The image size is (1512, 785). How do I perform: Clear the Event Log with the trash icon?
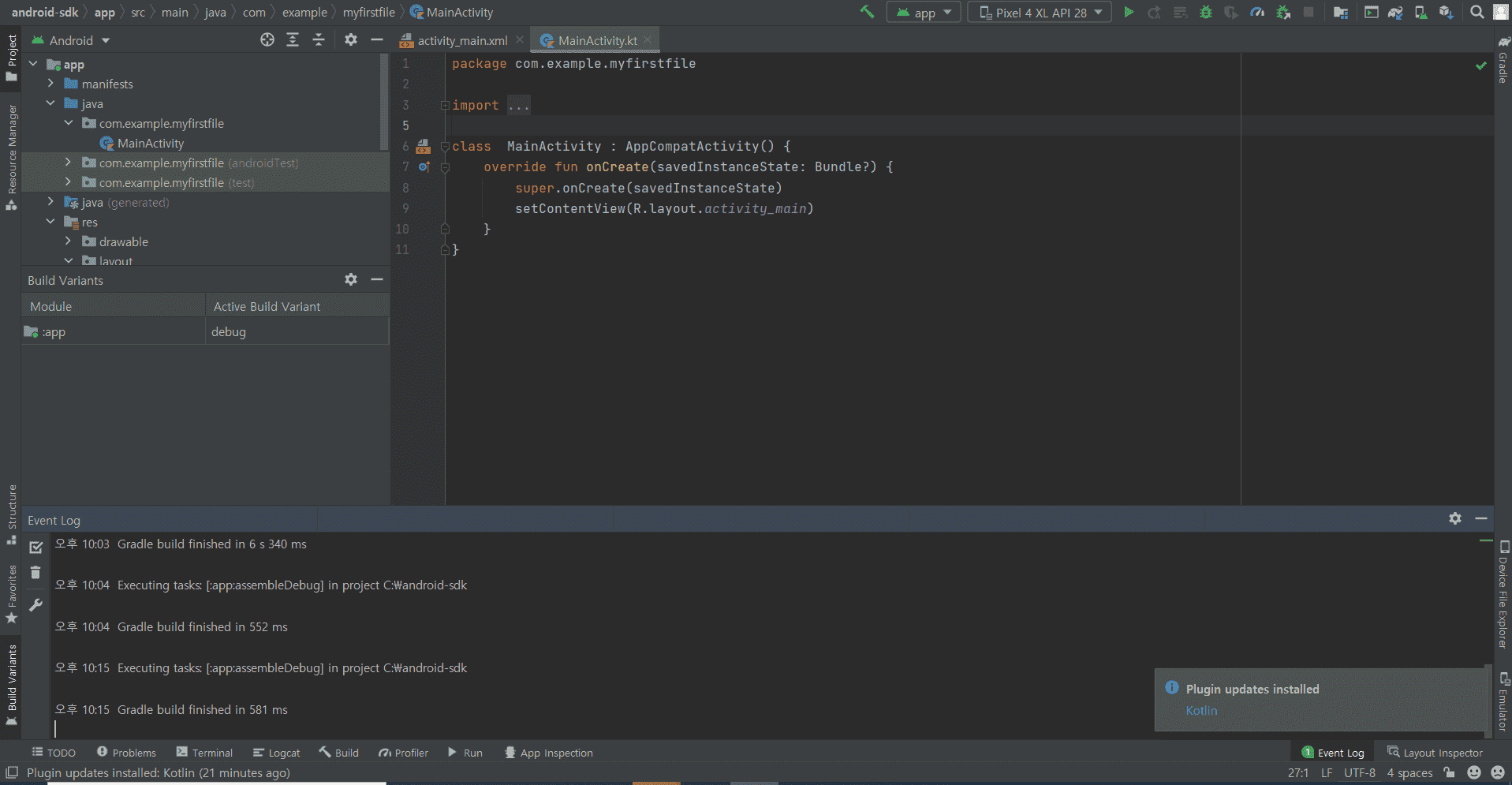pyautogui.click(x=35, y=573)
